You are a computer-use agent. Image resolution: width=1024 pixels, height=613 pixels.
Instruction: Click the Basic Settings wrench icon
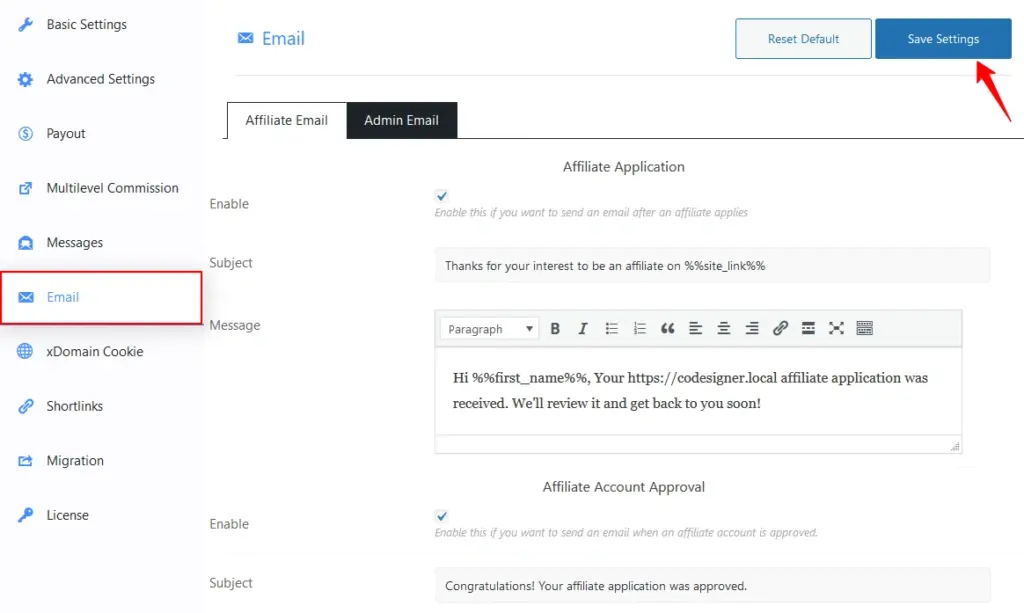pyautogui.click(x=25, y=25)
